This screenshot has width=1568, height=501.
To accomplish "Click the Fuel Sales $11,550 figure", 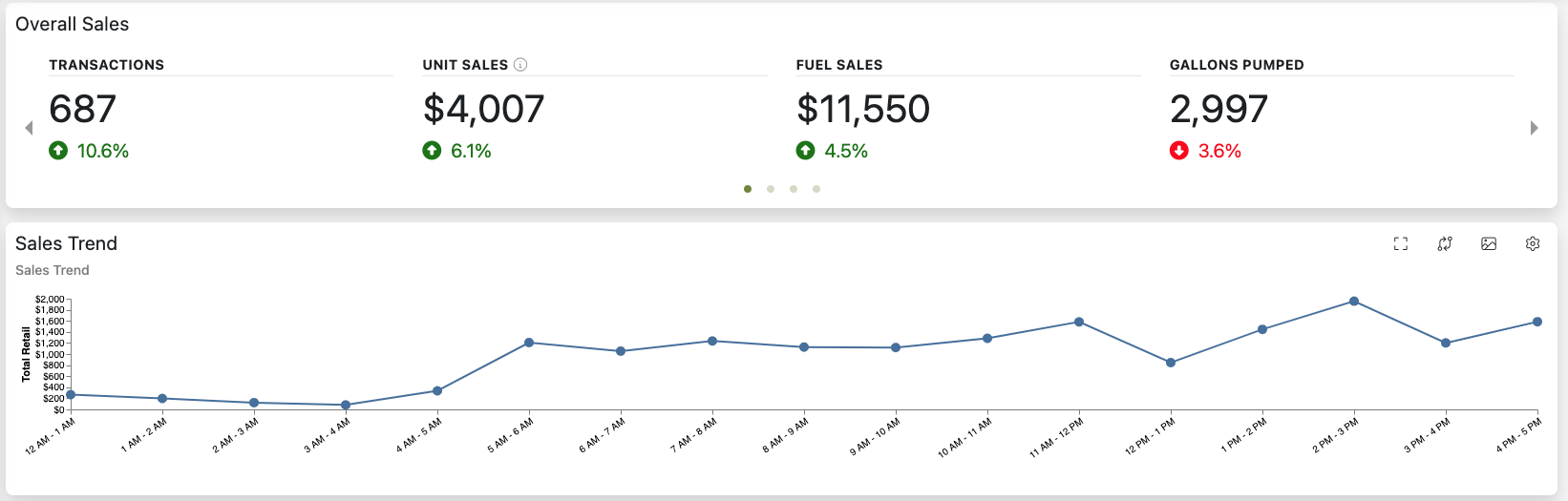I will coord(863,109).
